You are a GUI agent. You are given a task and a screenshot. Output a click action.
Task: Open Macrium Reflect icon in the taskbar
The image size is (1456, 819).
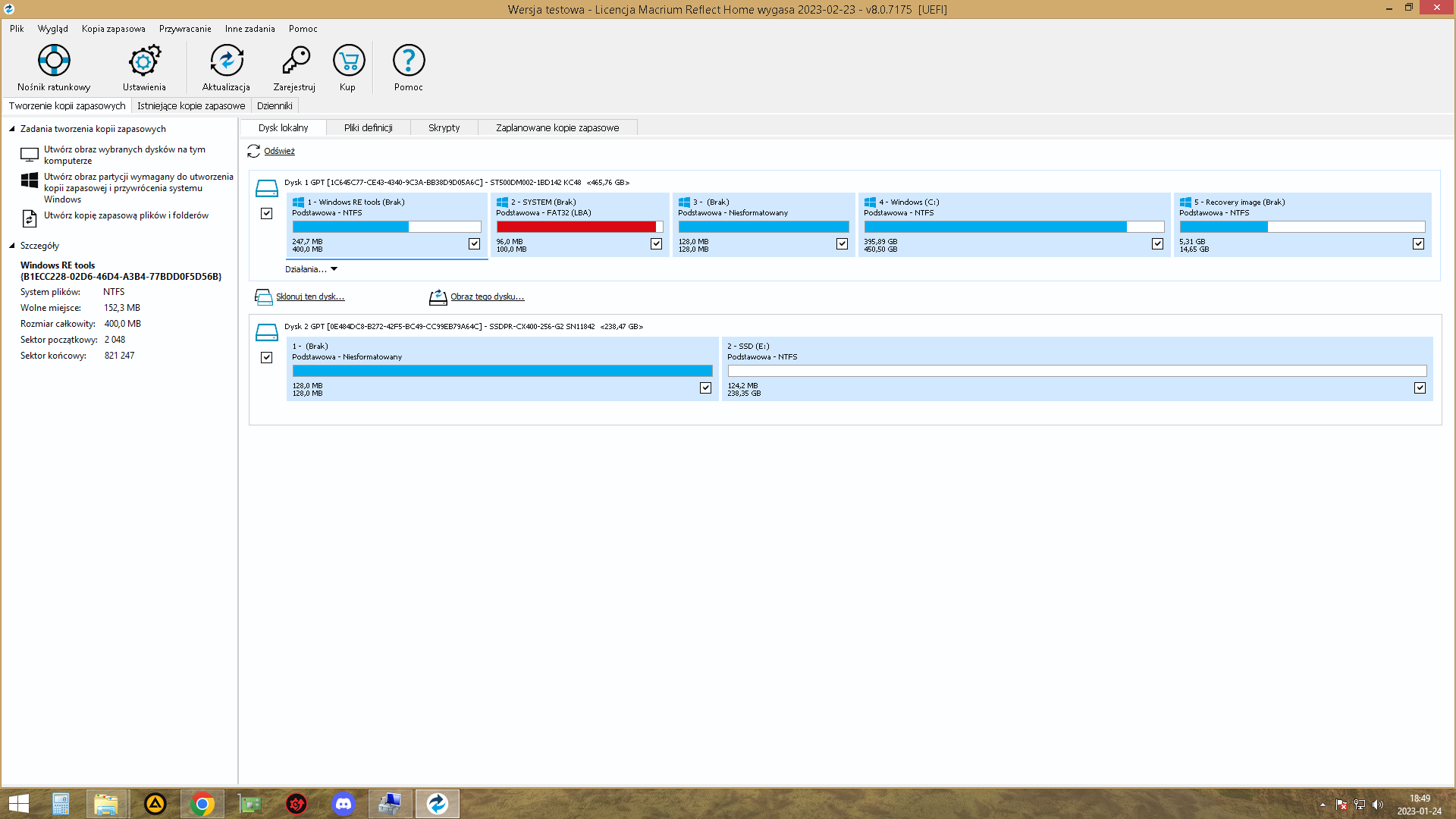(x=437, y=803)
